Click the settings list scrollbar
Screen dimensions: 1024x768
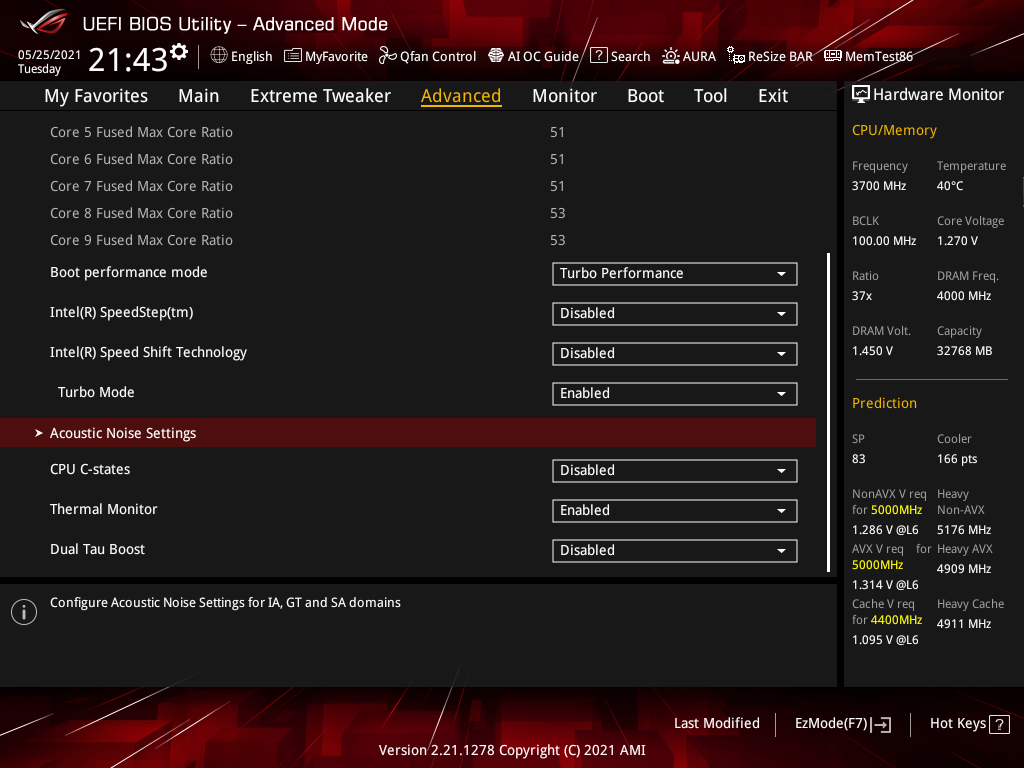pyautogui.click(x=828, y=413)
